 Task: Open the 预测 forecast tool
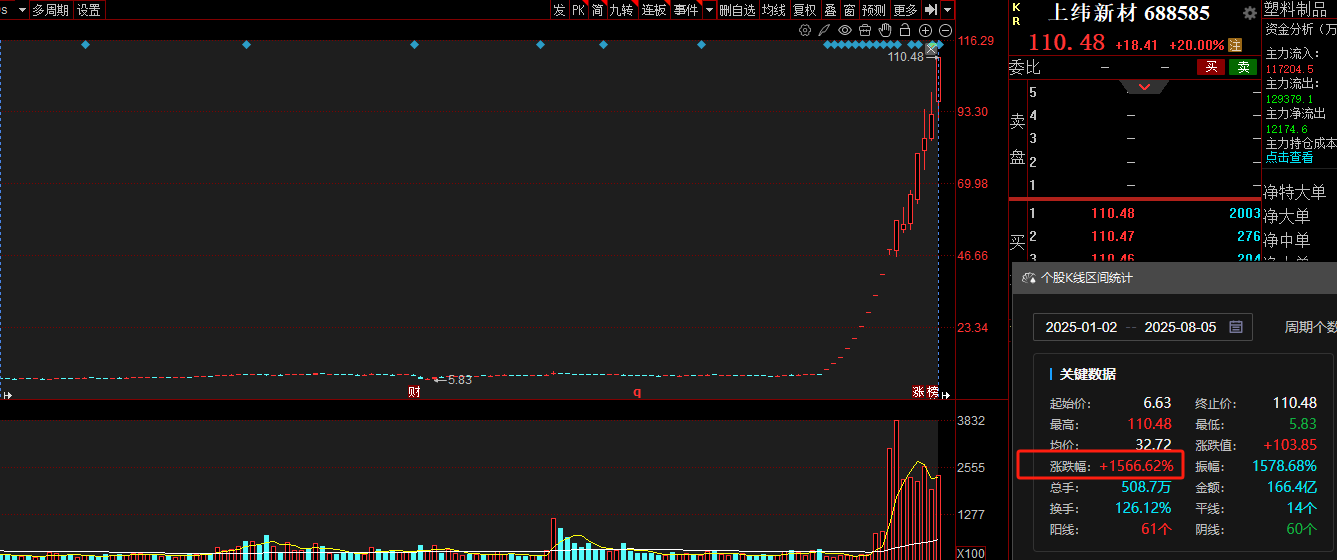click(874, 10)
